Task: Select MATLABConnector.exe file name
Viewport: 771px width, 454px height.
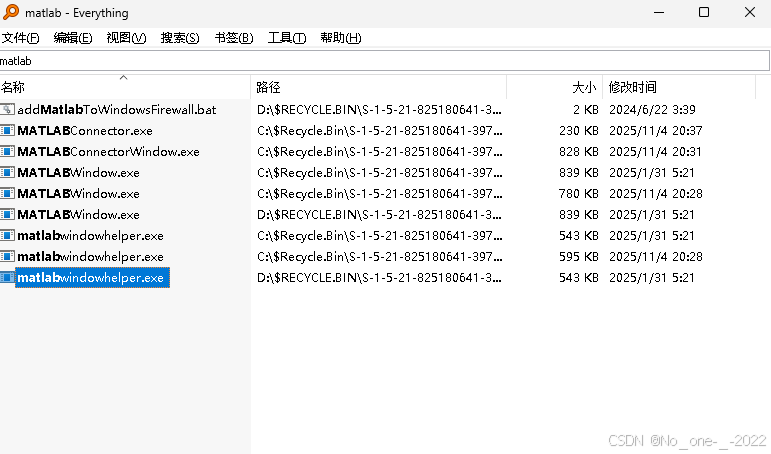Action: 85,130
